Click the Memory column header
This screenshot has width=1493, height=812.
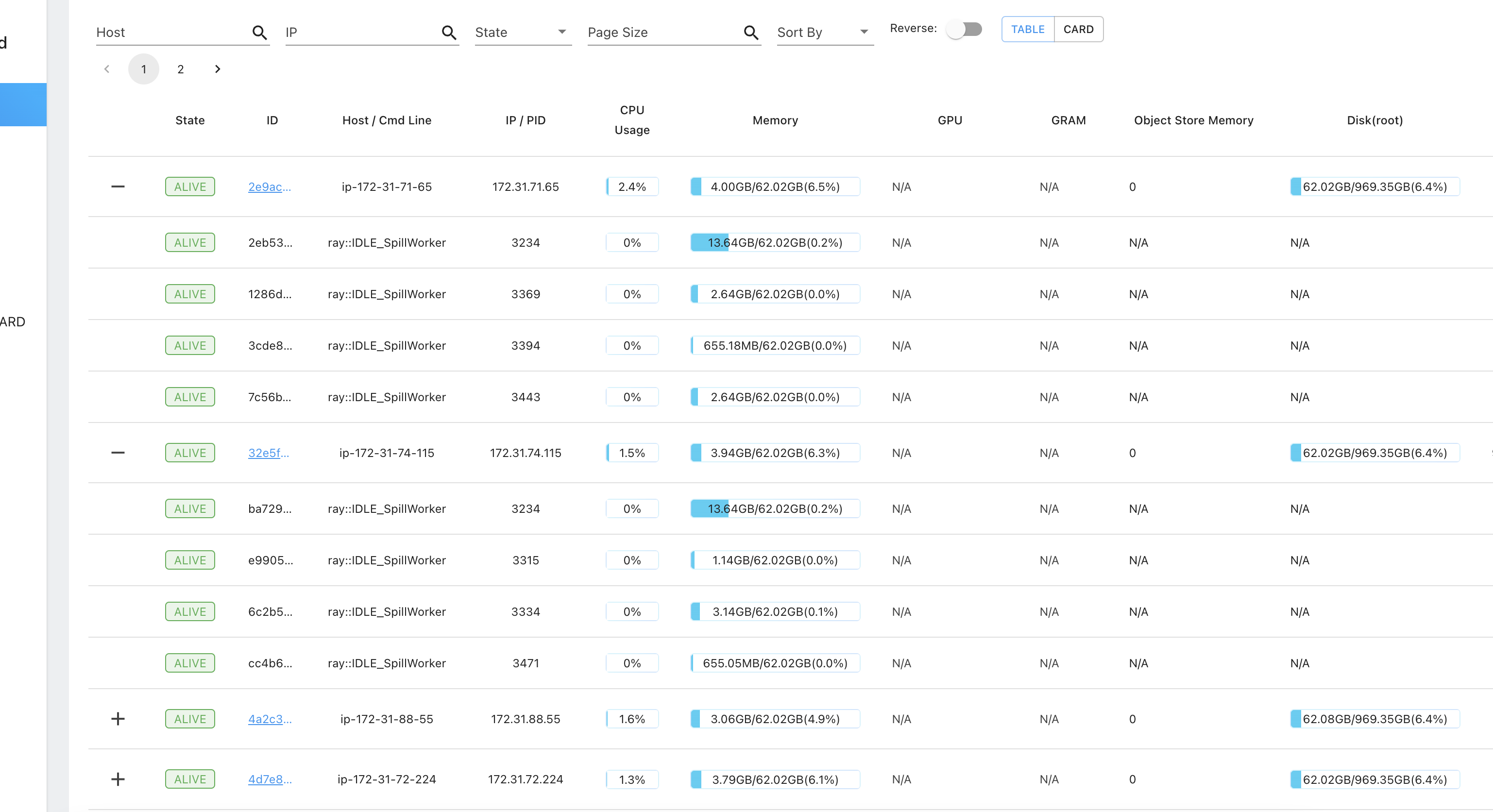[775, 120]
